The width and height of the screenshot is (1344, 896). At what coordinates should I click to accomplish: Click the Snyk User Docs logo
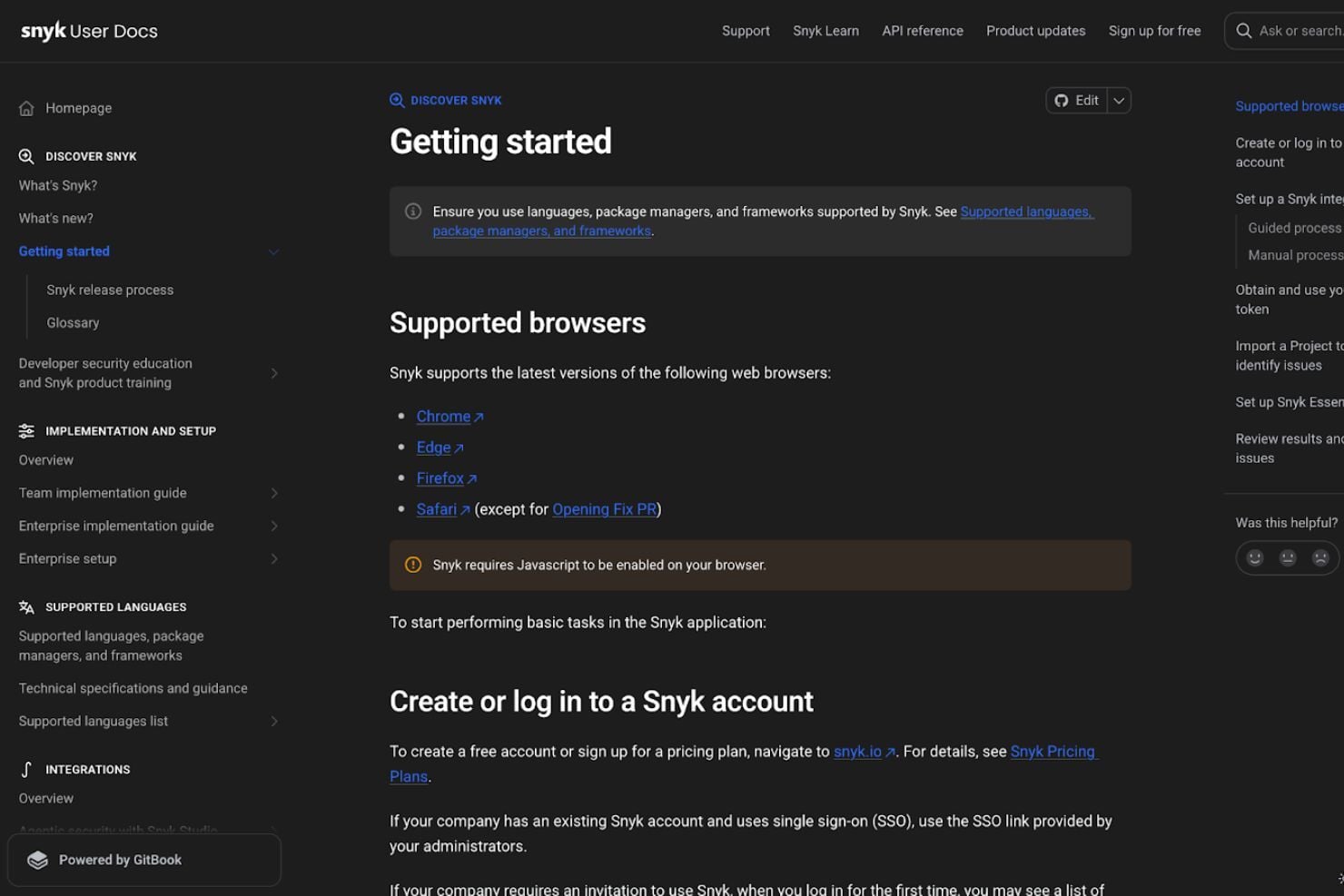(89, 31)
